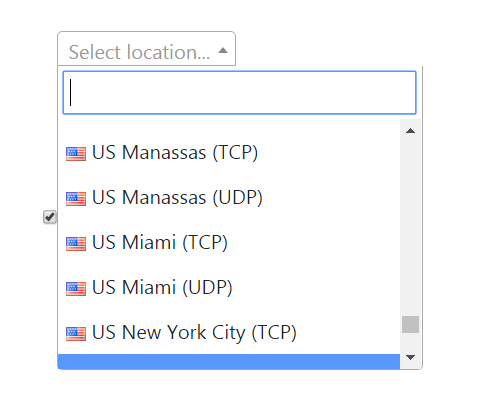Pick US New York City (TCP)

click(229, 332)
